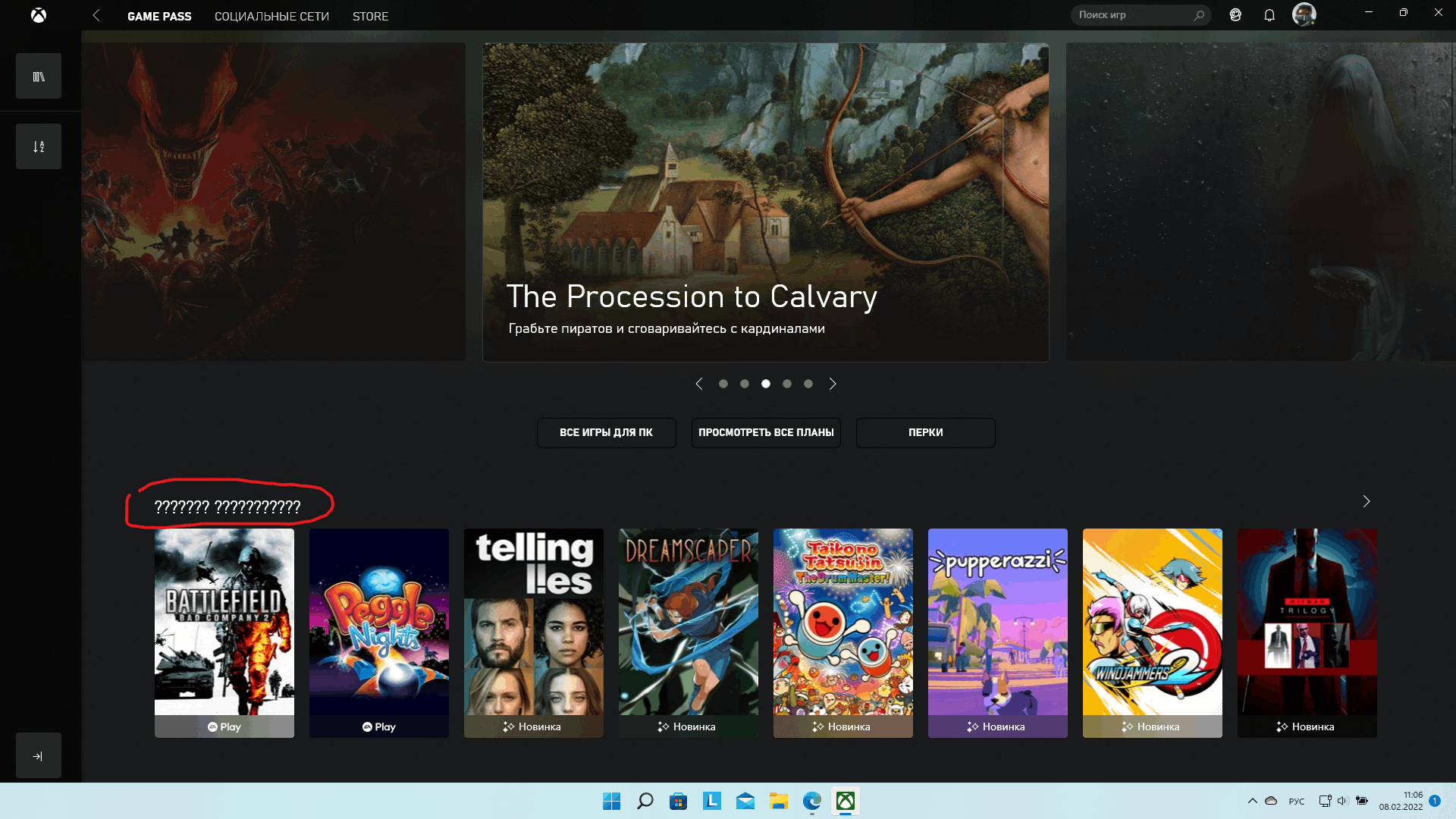Click the question-mark section heading
Screen dimensions: 1456x819
coord(227,507)
